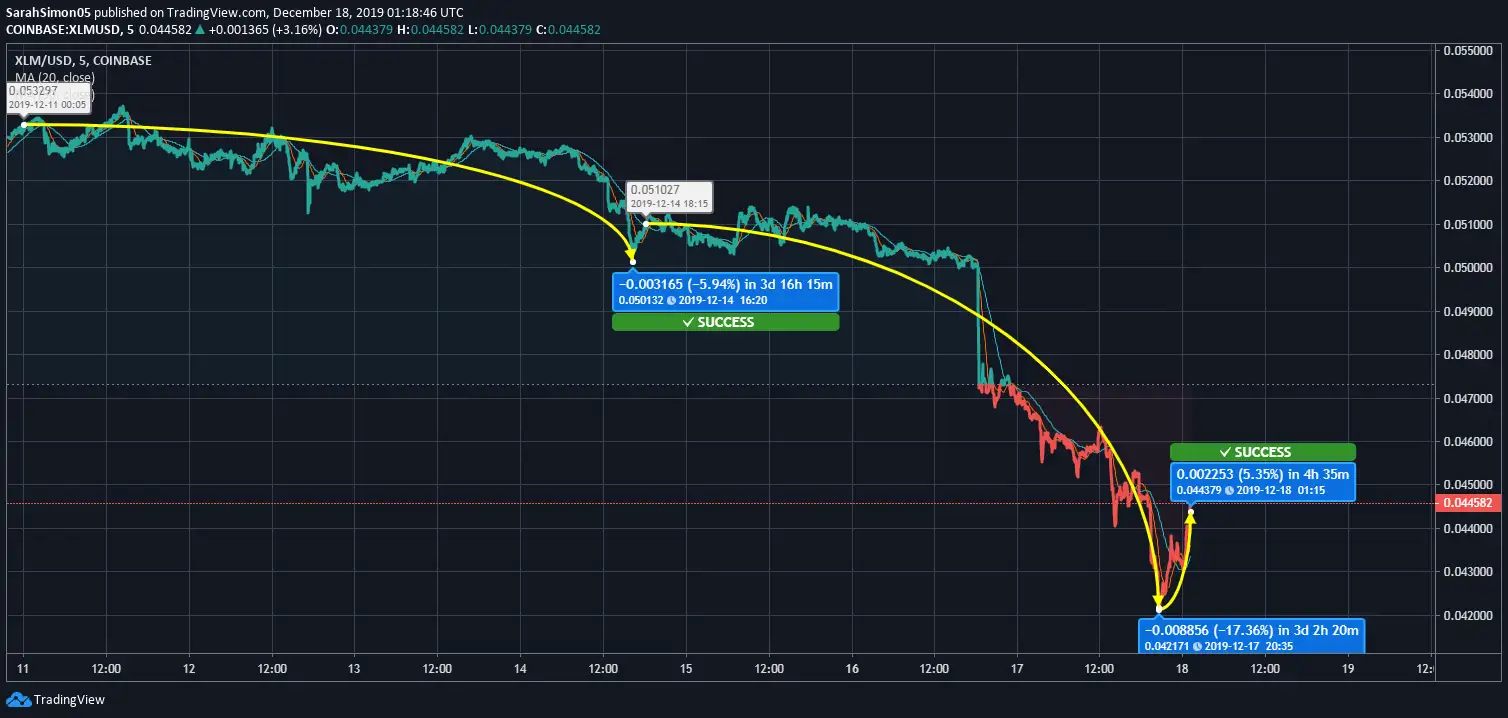
Task: Click the arrow point at 0.042171 low
Action: click(x=1159, y=607)
